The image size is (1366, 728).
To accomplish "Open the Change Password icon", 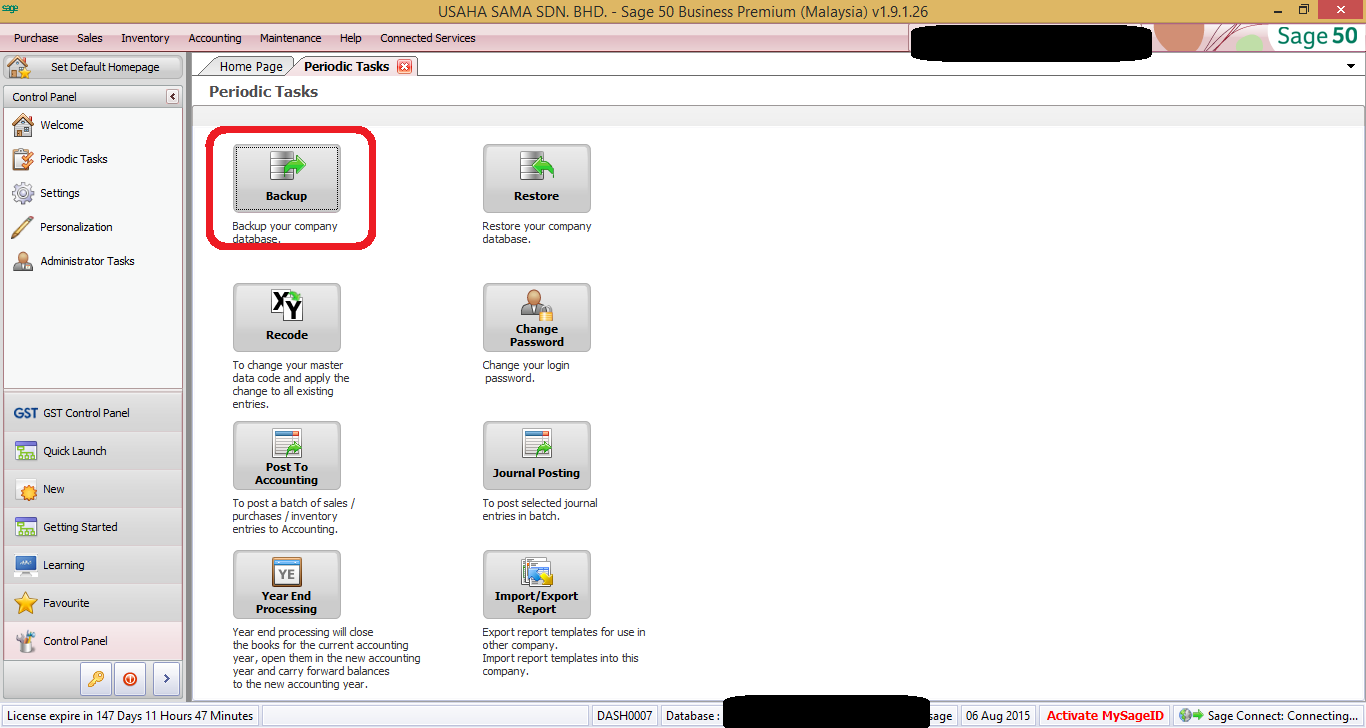I will coord(536,317).
